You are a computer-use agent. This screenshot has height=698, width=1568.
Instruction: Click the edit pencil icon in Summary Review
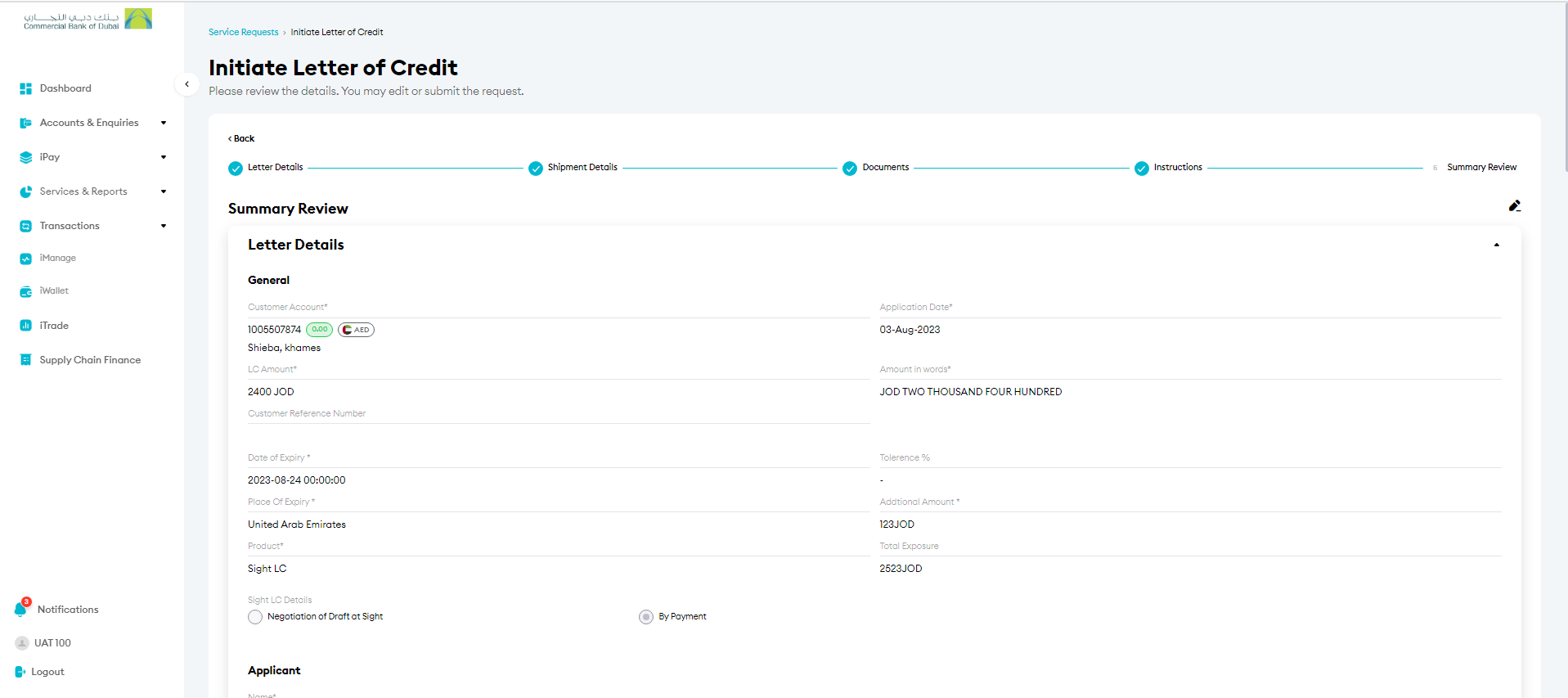point(1515,206)
